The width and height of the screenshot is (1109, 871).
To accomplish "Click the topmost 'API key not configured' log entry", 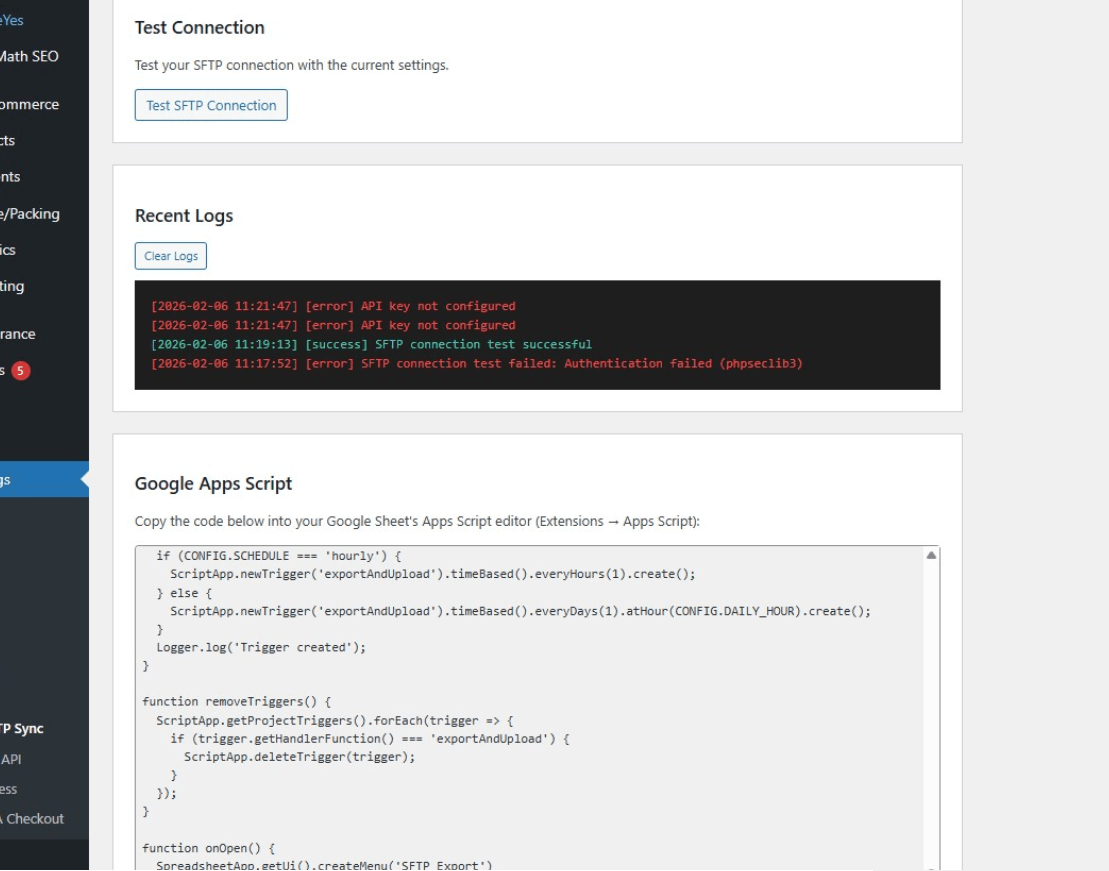I will tap(333, 306).
